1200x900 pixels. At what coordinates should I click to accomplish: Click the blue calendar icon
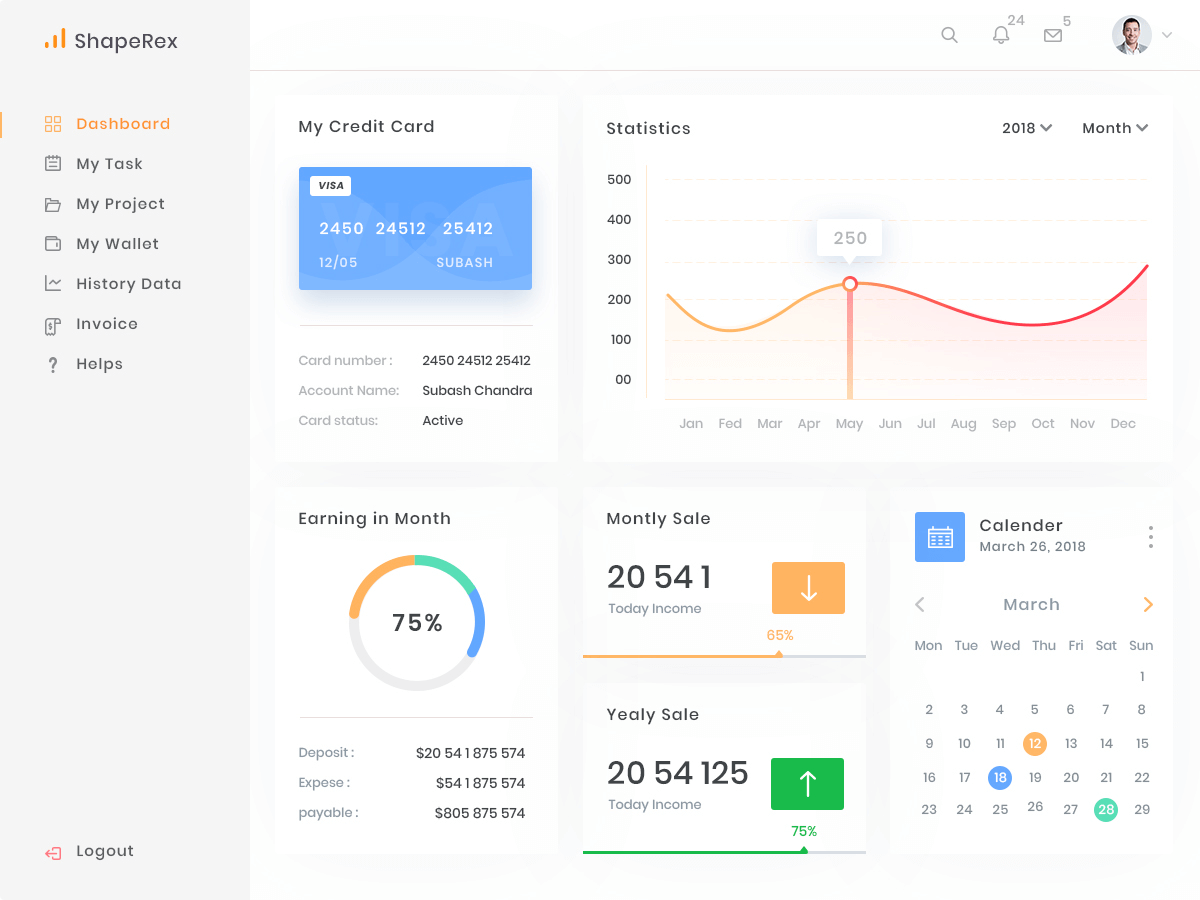pyautogui.click(x=940, y=537)
